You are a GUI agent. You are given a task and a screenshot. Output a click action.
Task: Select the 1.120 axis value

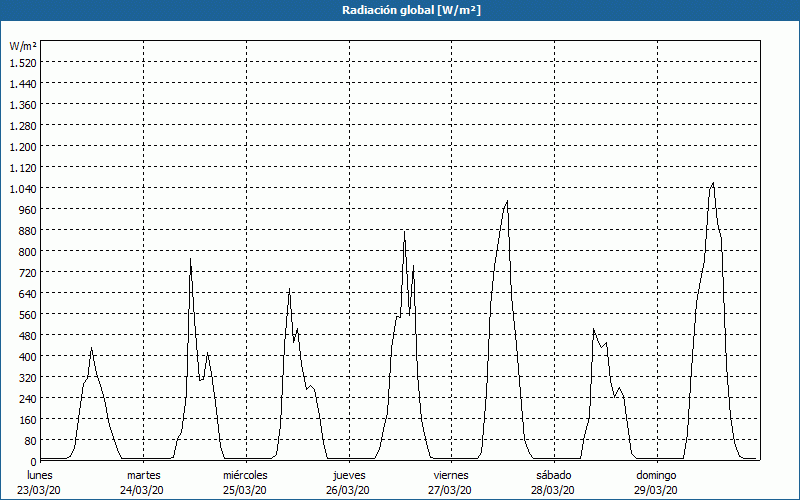click(23, 168)
